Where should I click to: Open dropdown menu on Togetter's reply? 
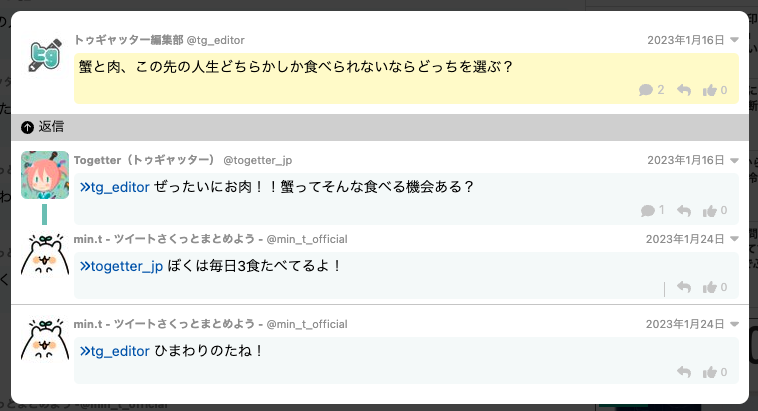point(735,160)
